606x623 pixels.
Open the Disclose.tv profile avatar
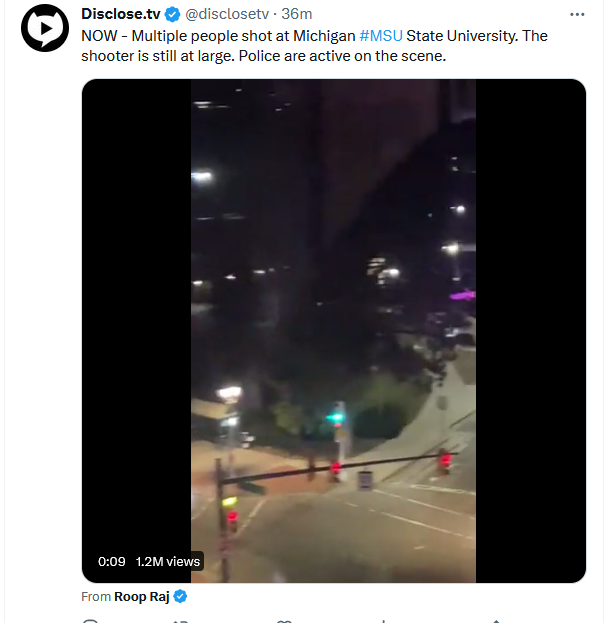click(x=45, y=28)
